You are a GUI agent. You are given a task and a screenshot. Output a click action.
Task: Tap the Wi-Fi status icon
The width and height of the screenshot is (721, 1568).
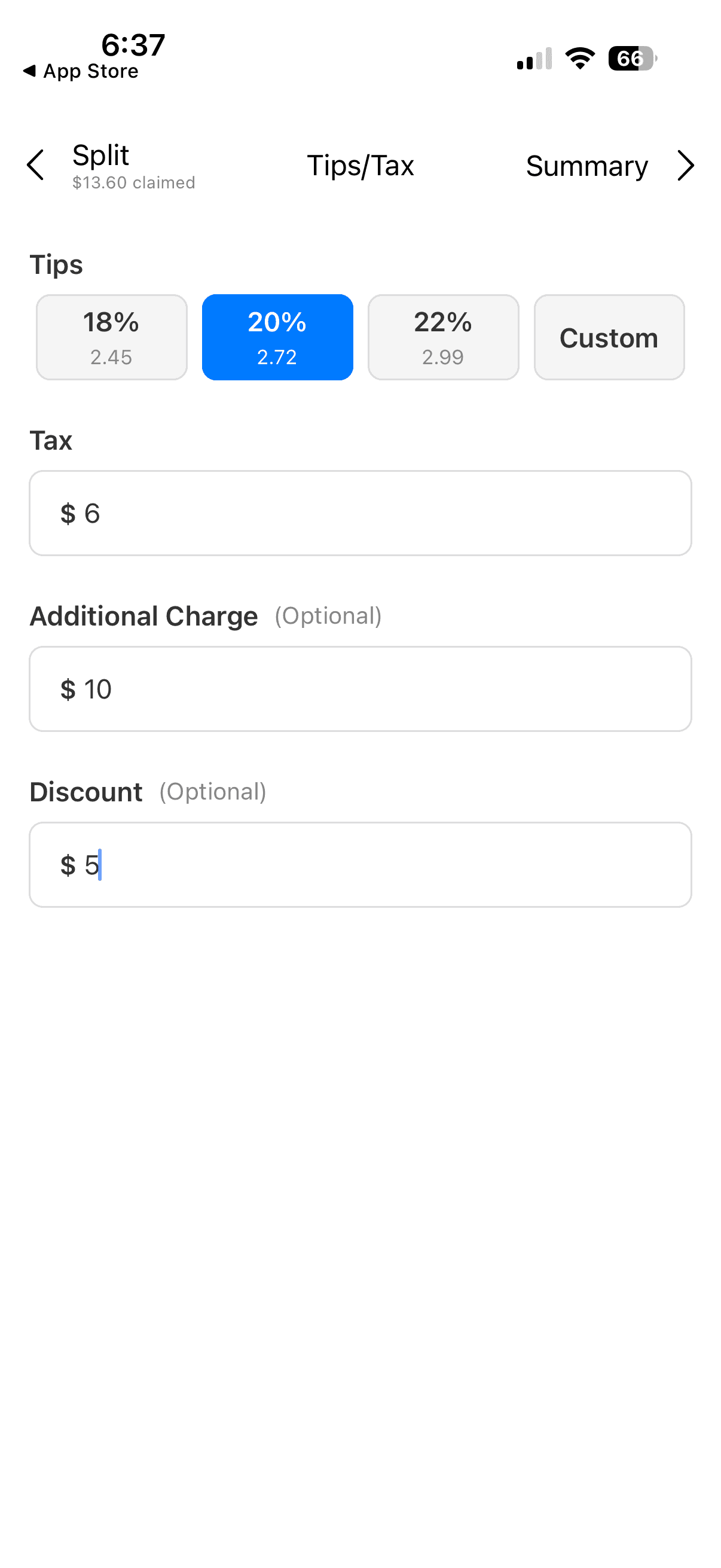(x=580, y=59)
